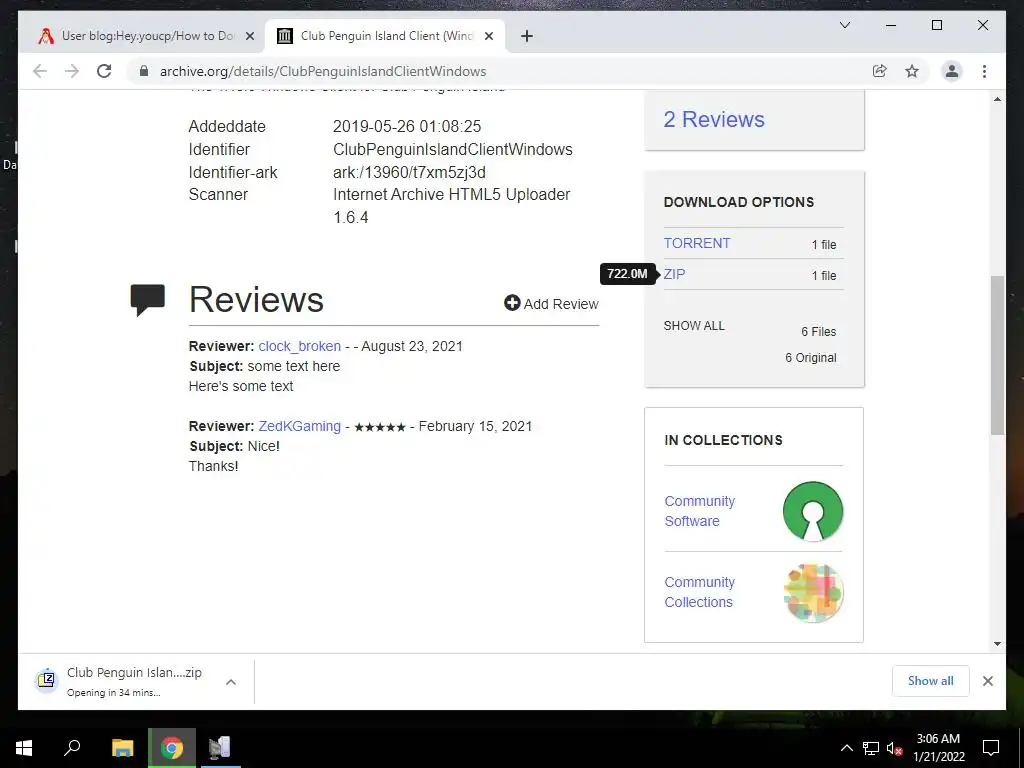1024x768 pixels.
Task: Click the computer app taskbar icon
Action: point(219,748)
